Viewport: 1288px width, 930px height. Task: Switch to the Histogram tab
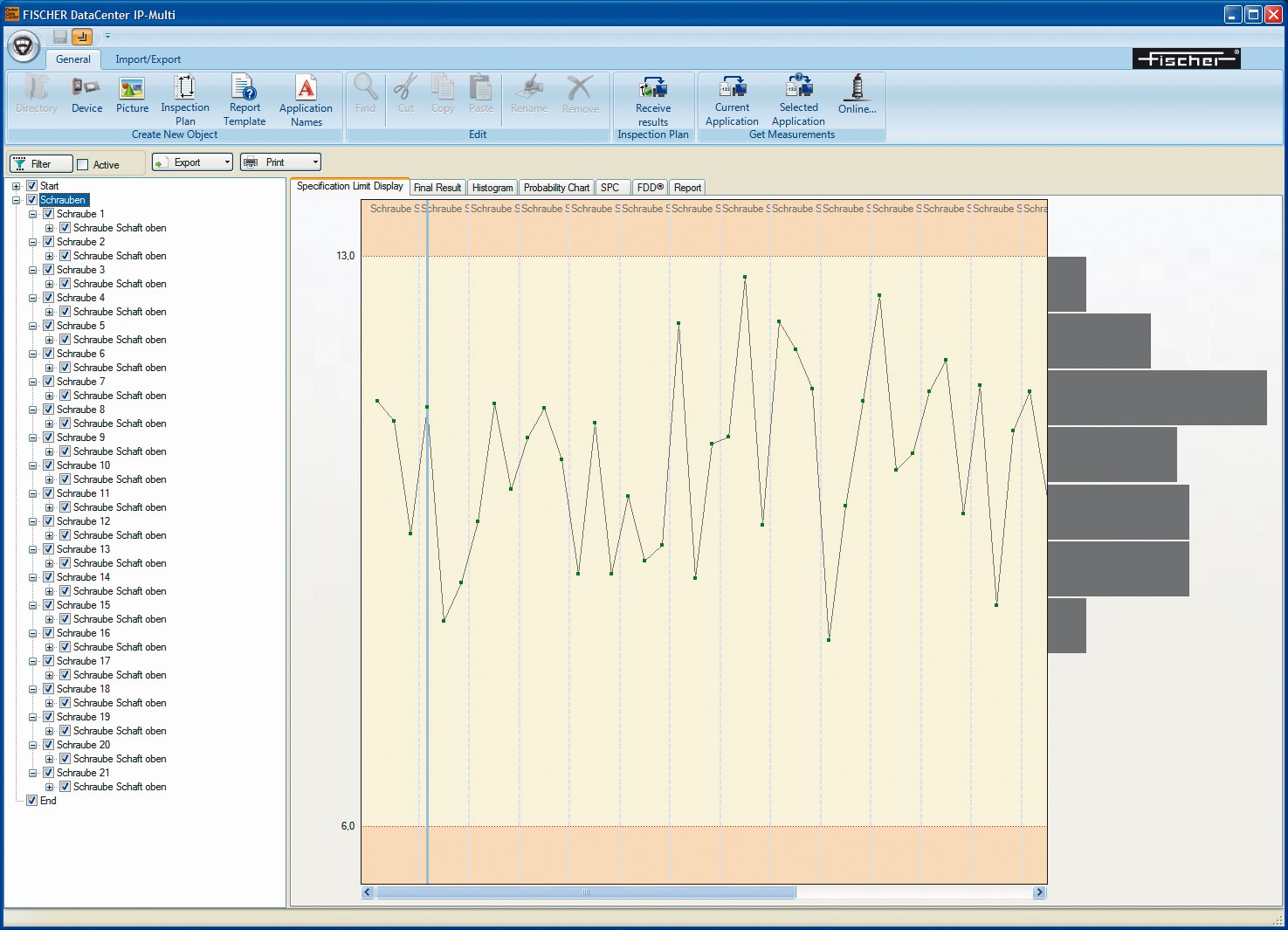[x=492, y=188]
